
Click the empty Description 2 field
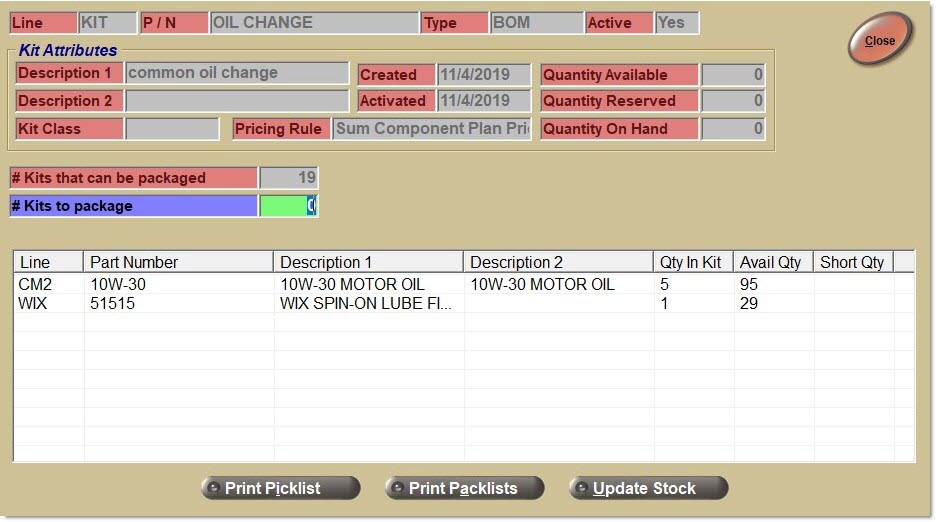tap(237, 101)
